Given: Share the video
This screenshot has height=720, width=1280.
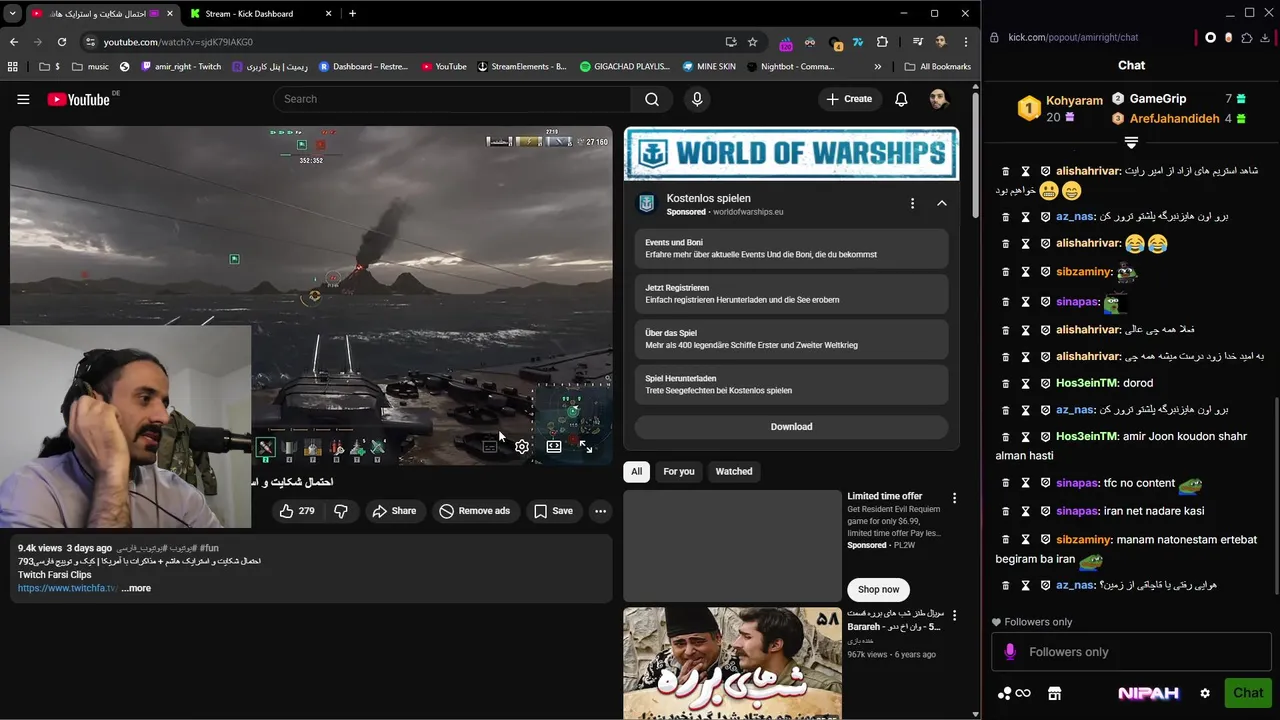Looking at the screenshot, I should 394,511.
